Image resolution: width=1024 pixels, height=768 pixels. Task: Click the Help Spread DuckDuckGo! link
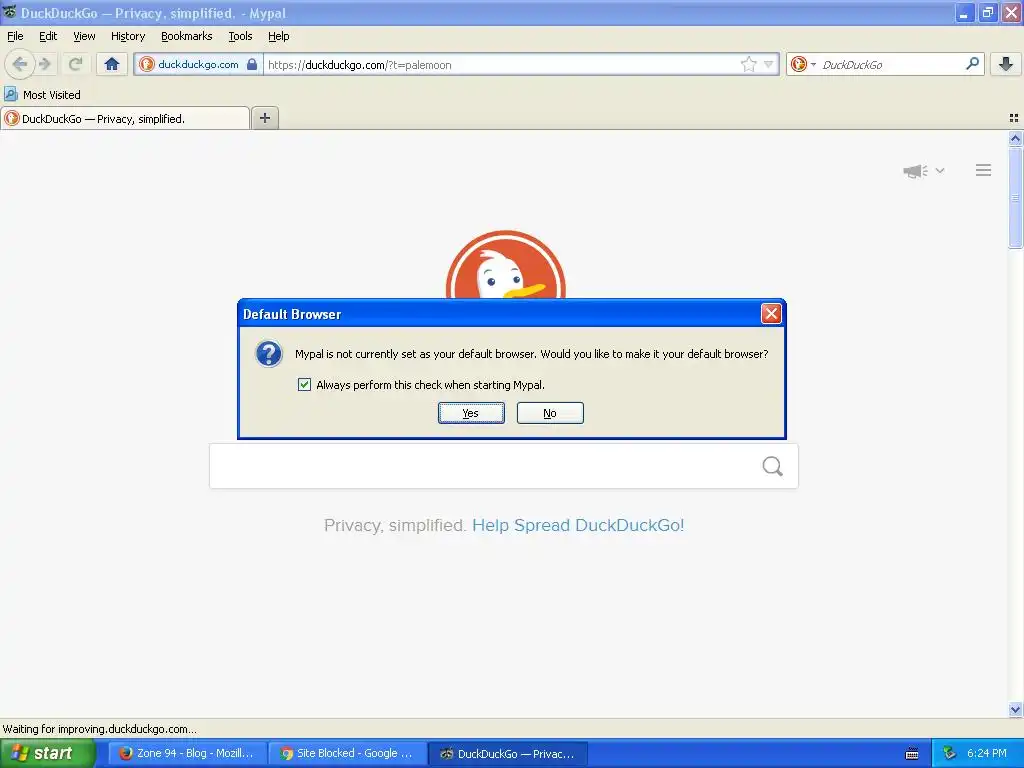(578, 525)
